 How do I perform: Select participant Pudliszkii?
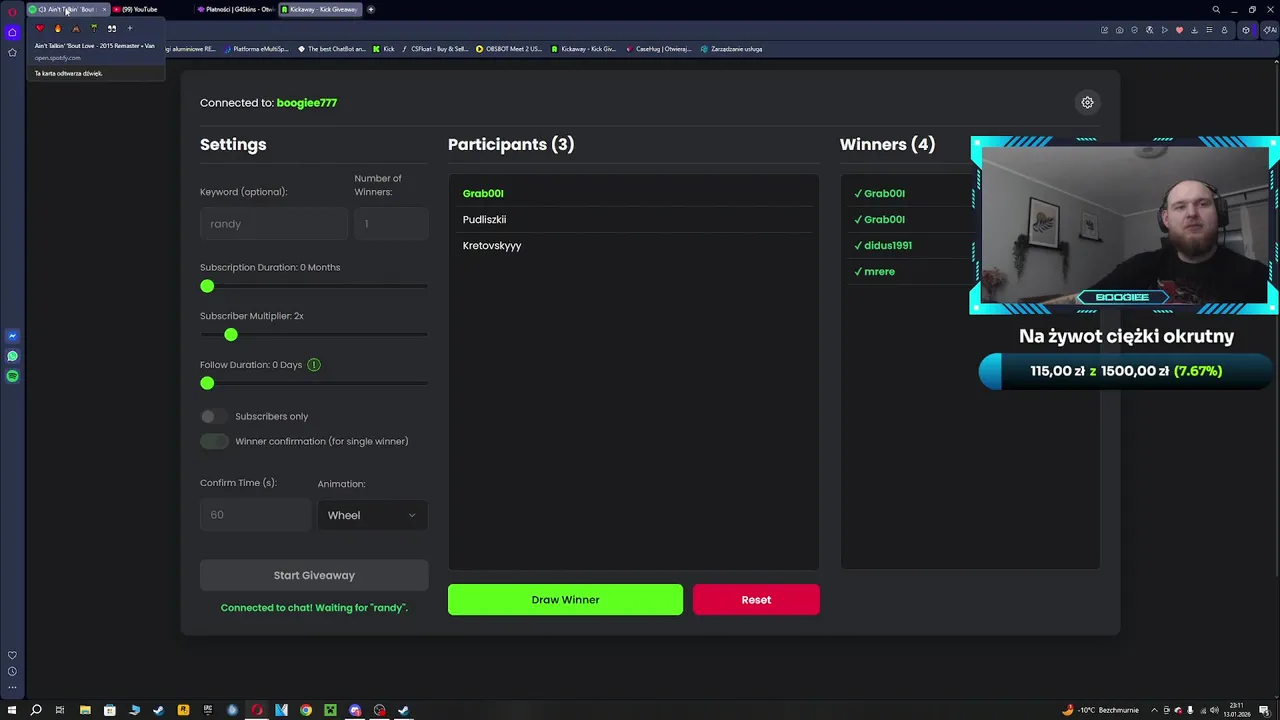click(484, 219)
